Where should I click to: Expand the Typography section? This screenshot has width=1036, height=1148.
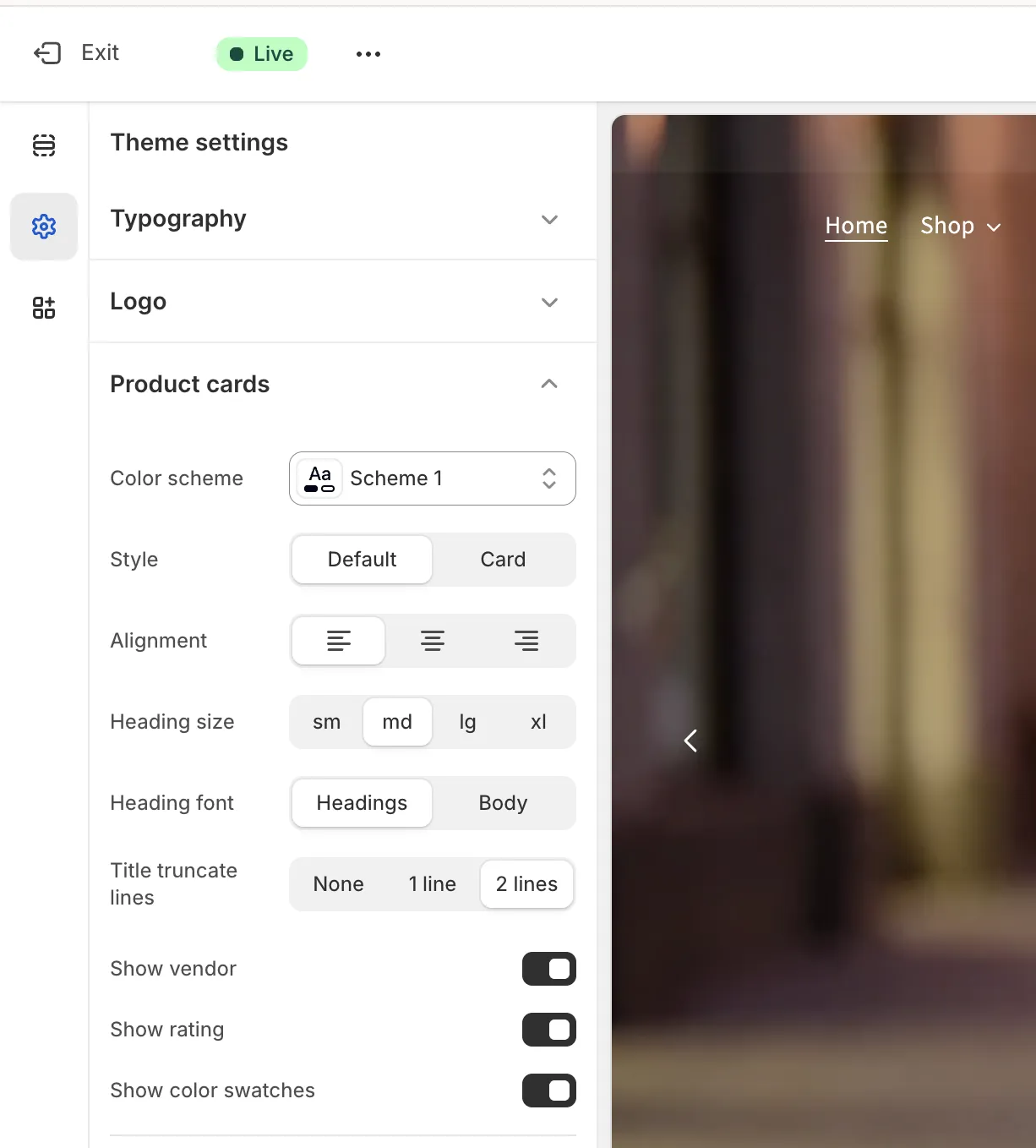[549, 219]
